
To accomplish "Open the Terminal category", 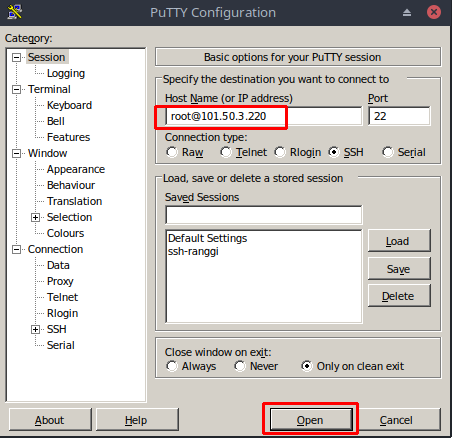I will tap(49, 89).
